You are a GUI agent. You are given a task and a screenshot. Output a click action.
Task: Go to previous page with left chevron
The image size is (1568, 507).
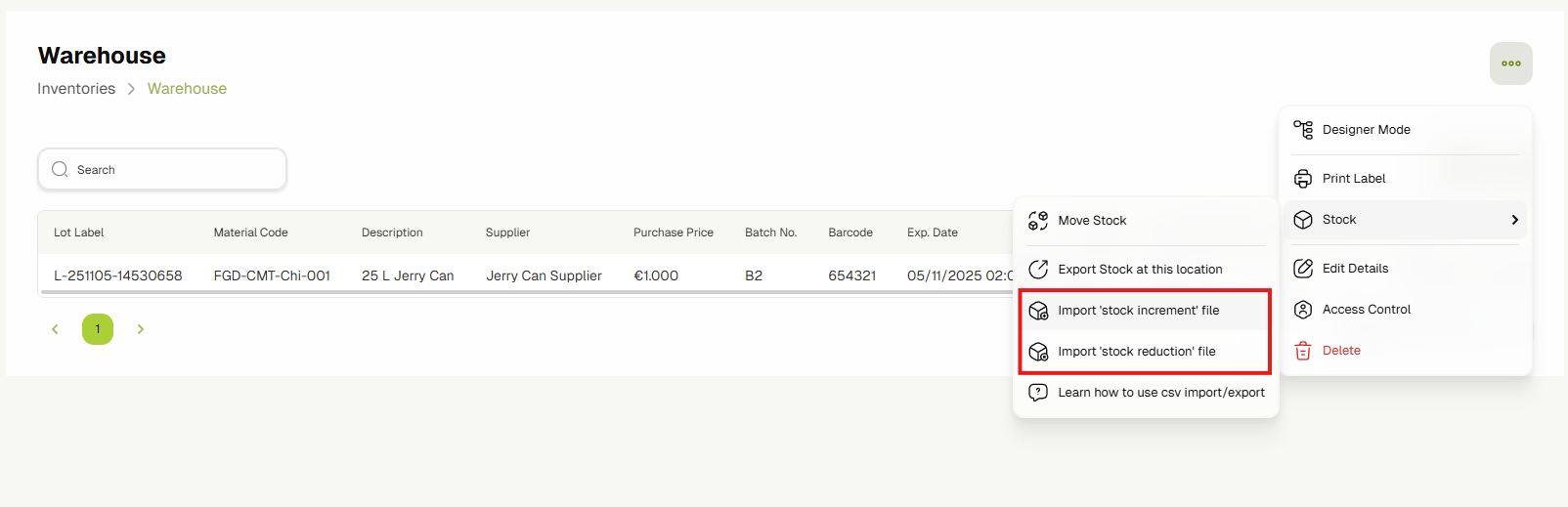click(55, 329)
